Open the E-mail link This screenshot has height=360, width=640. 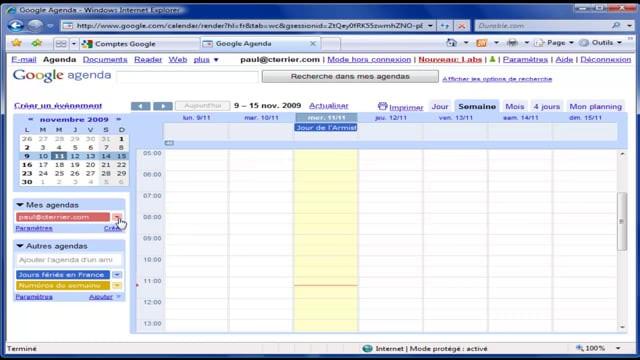click(24, 60)
